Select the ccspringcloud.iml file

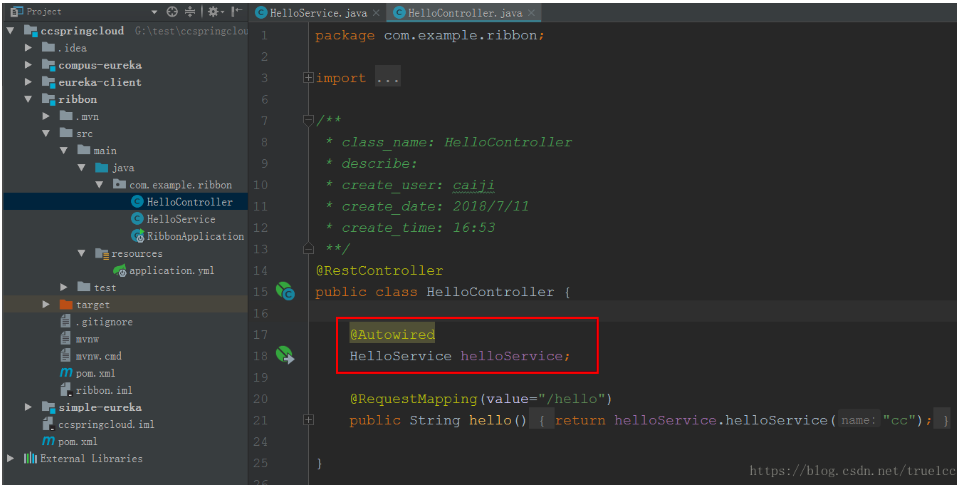tap(106, 424)
